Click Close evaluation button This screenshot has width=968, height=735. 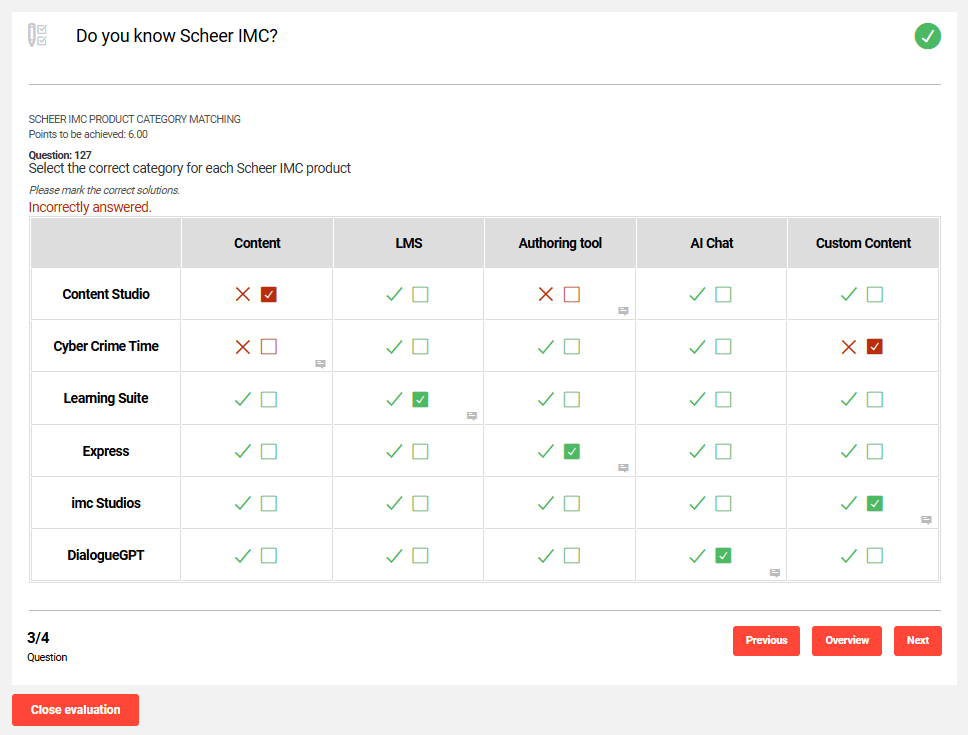pyautogui.click(x=75, y=710)
